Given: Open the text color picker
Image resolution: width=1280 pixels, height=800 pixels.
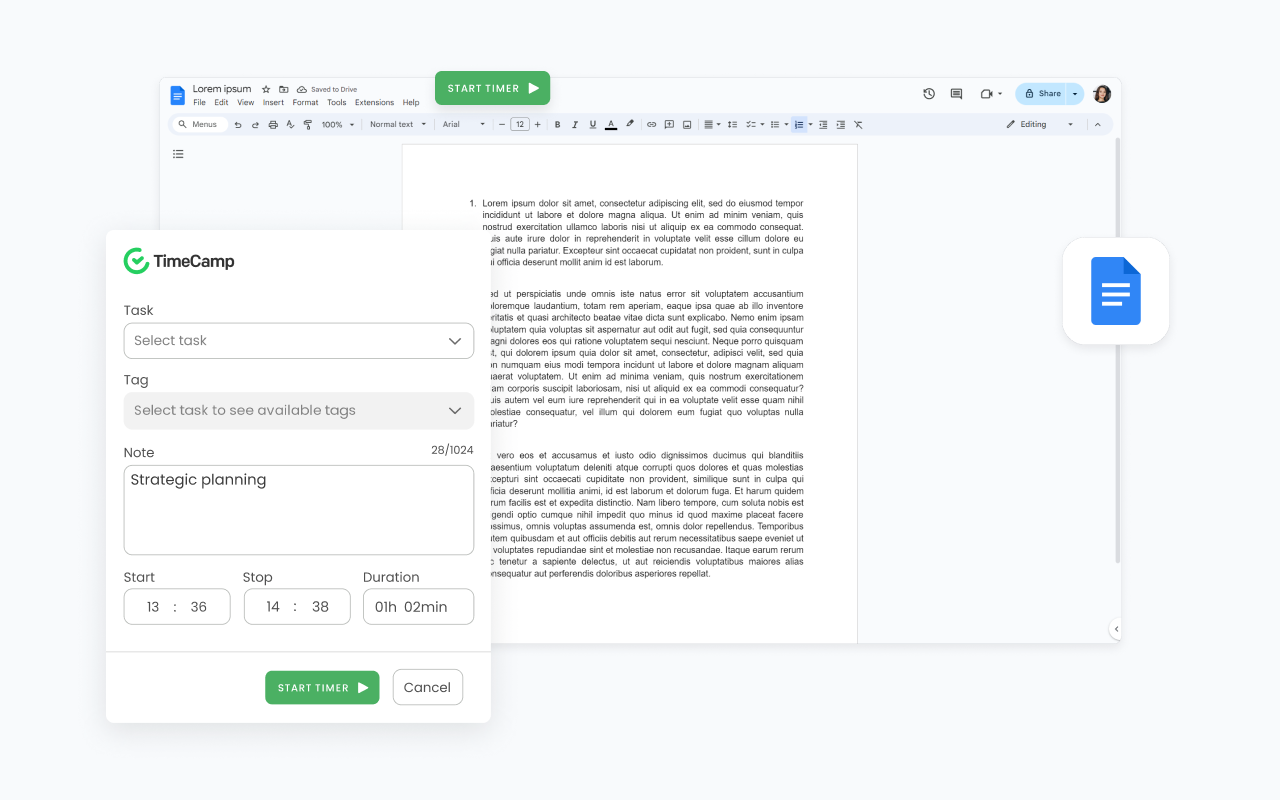Looking at the screenshot, I should coord(610,123).
